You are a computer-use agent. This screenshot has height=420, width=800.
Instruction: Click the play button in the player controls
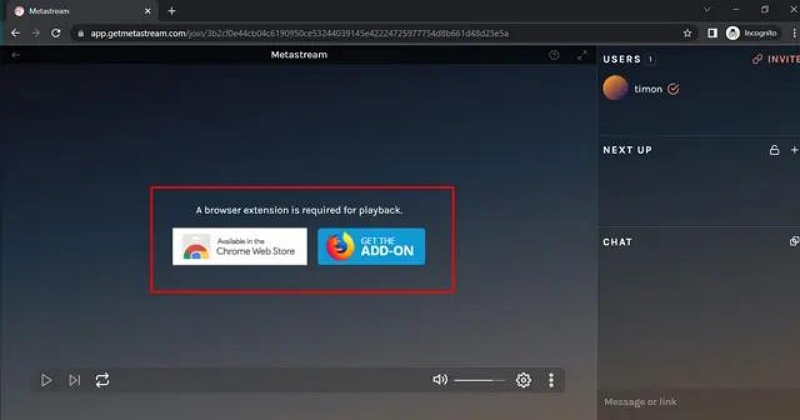pos(46,380)
